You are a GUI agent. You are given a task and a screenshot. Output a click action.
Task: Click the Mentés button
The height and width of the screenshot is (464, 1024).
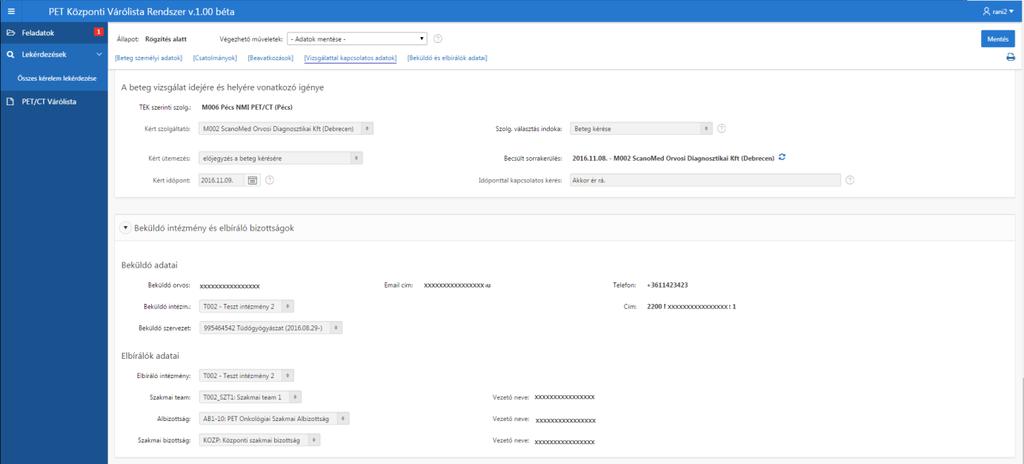point(997,39)
